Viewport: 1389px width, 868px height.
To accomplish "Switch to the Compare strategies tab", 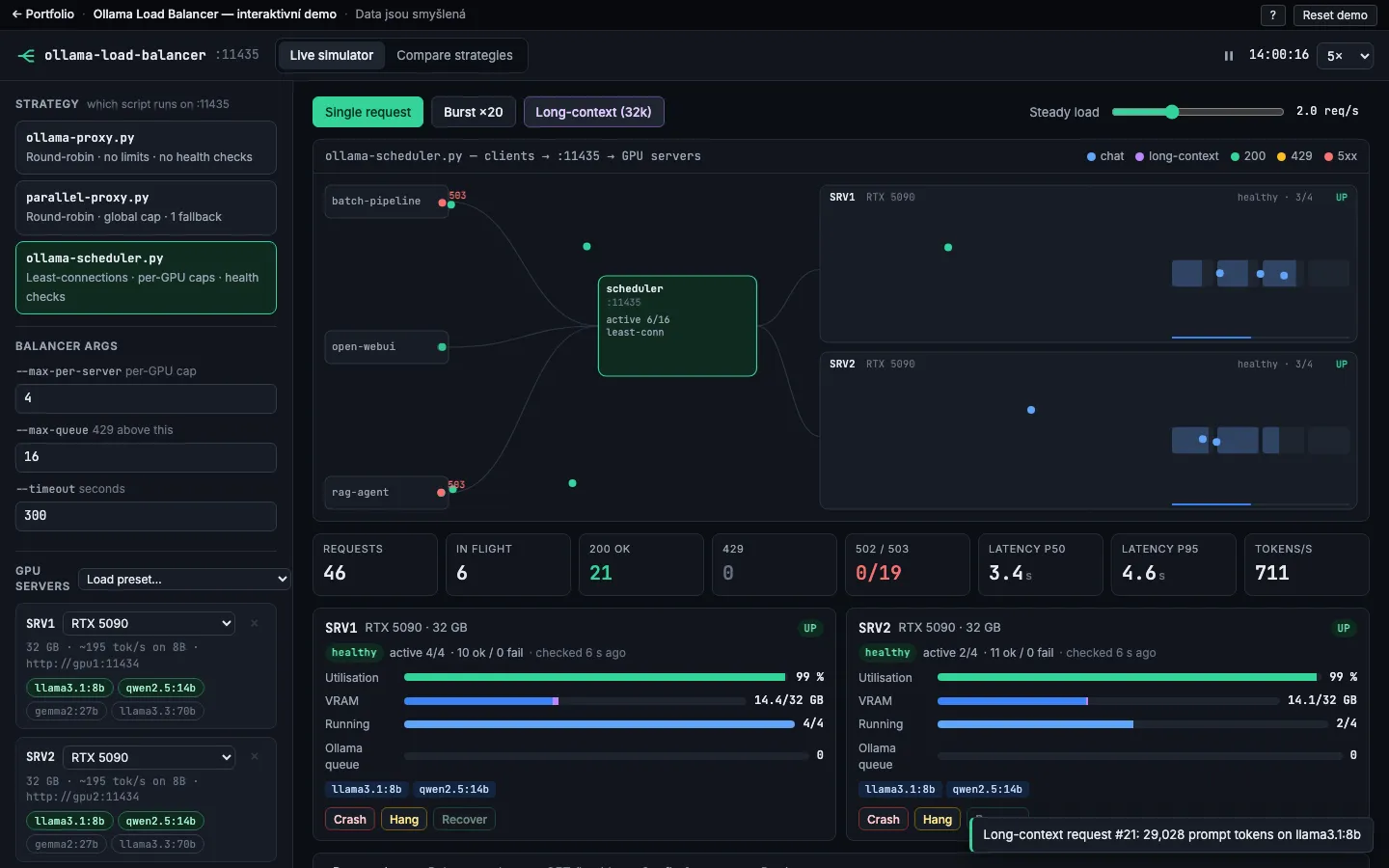I will click(455, 56).
